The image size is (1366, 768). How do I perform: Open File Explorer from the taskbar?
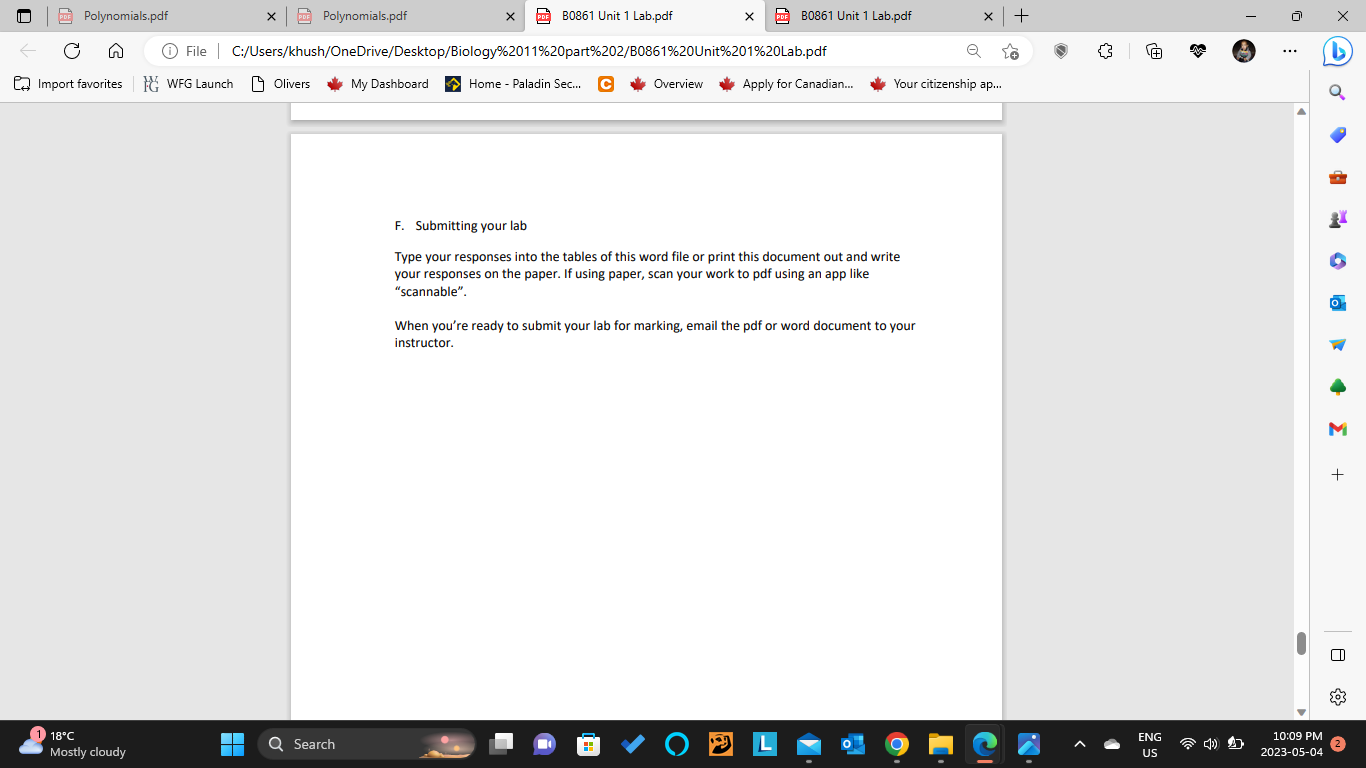point(941,744)
